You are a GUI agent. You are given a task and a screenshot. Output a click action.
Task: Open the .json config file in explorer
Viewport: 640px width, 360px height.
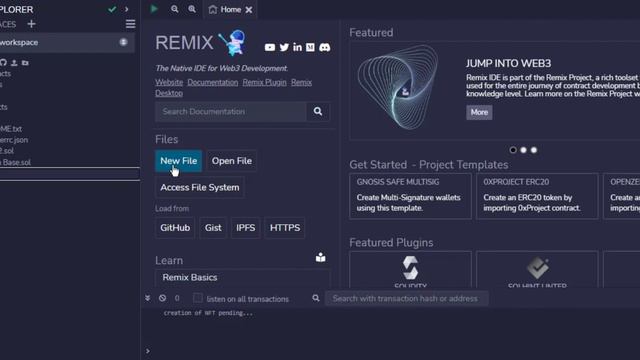point(14,140)
